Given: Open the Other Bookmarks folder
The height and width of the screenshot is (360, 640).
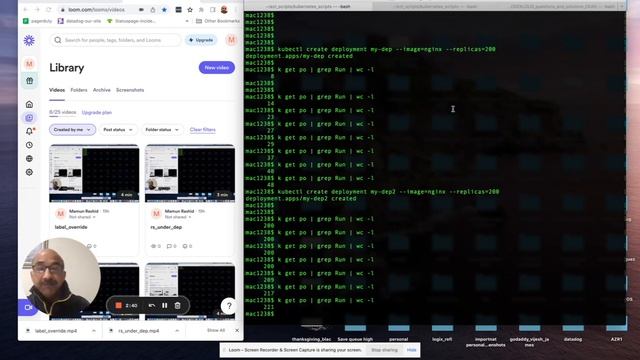Looking at the screenshot, I should coord(218,21).
